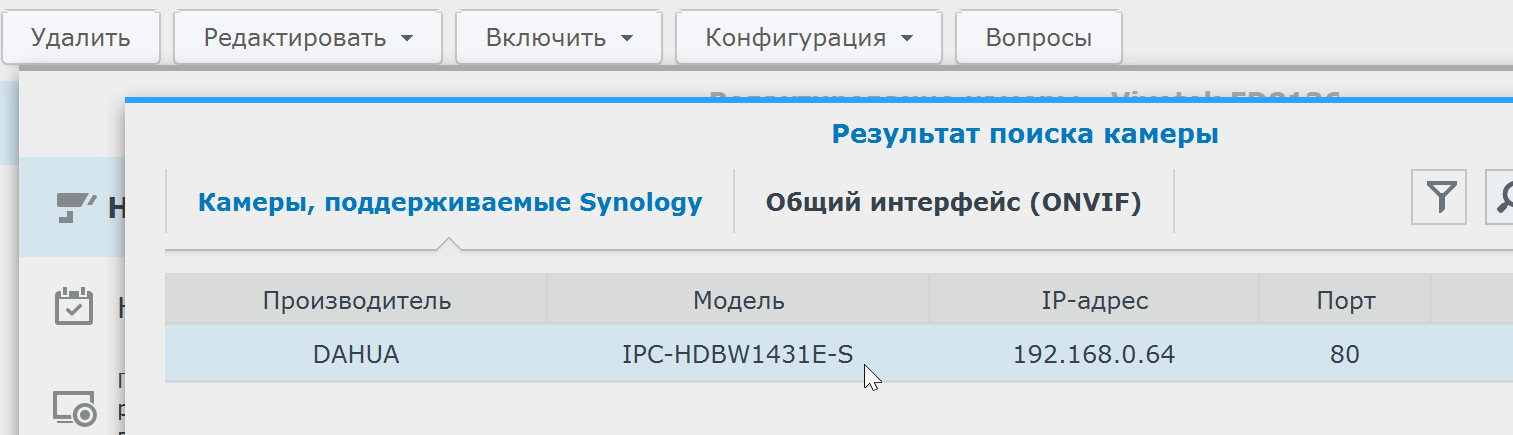Click the port 80 cell
Viewport: 1513px width, 435px height.
(x=1345, y=354)
